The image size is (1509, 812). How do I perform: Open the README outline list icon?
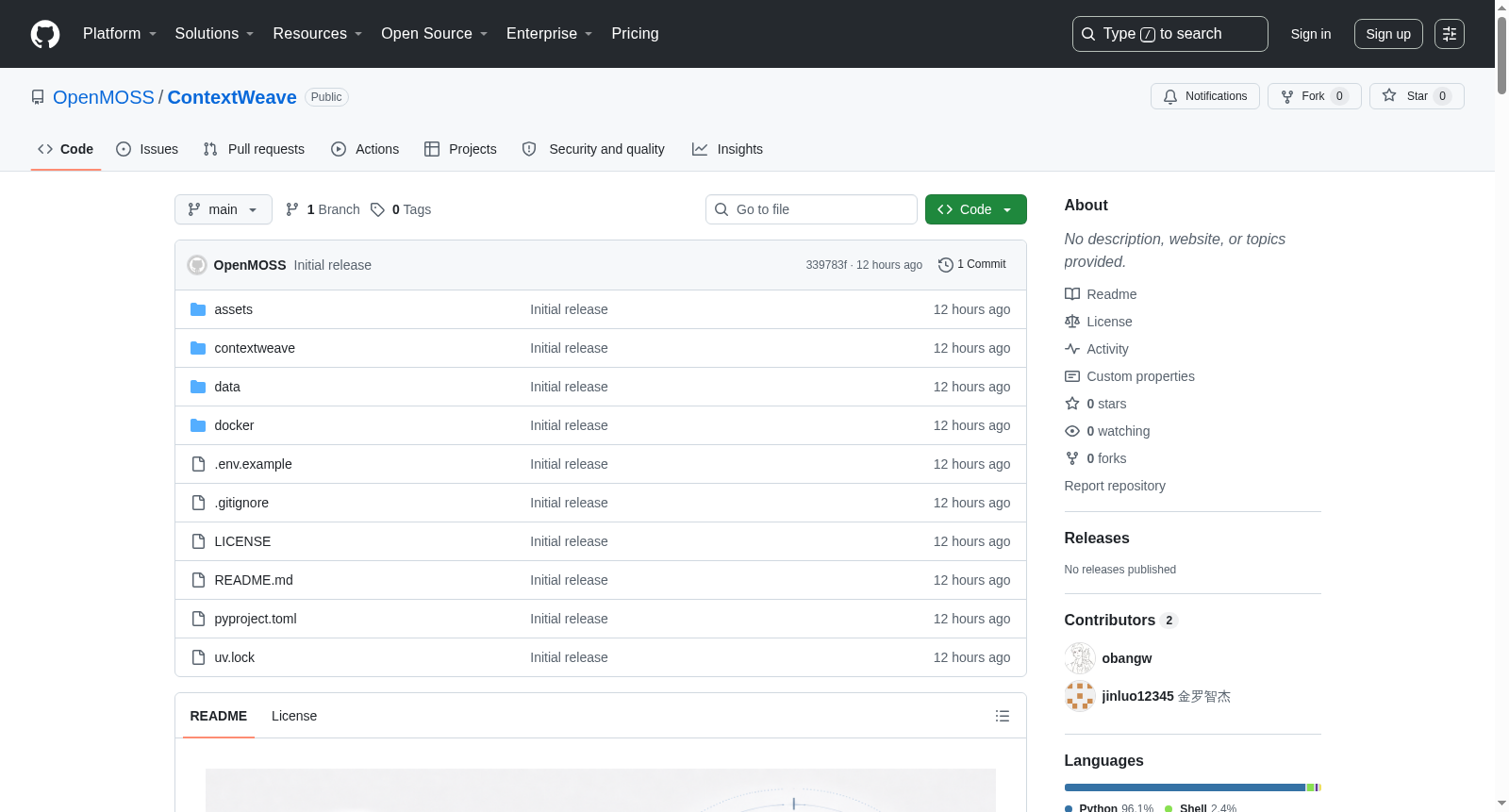click(1003, 716)
